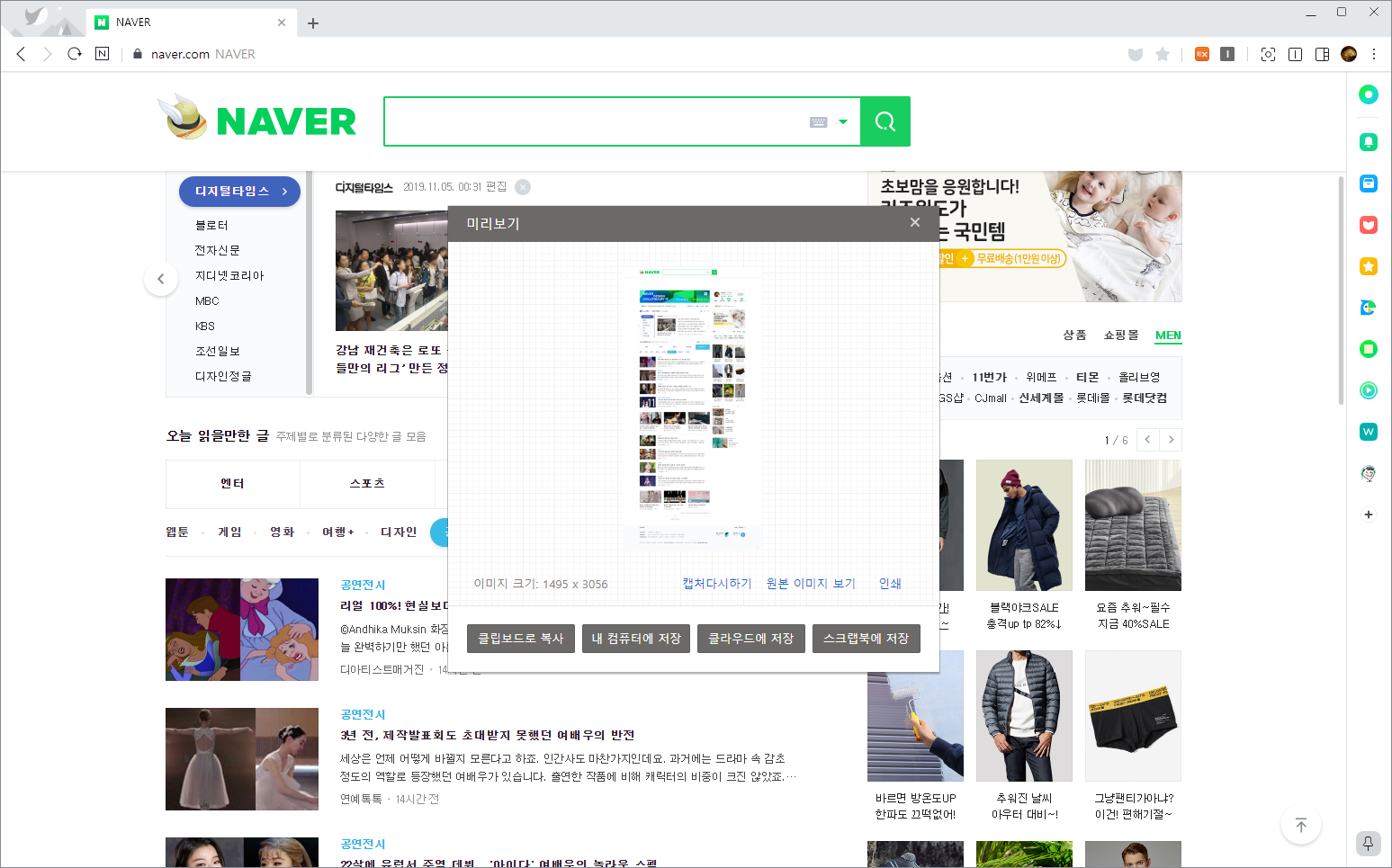Open the user profile avatar

click(x=1348, y=54)
